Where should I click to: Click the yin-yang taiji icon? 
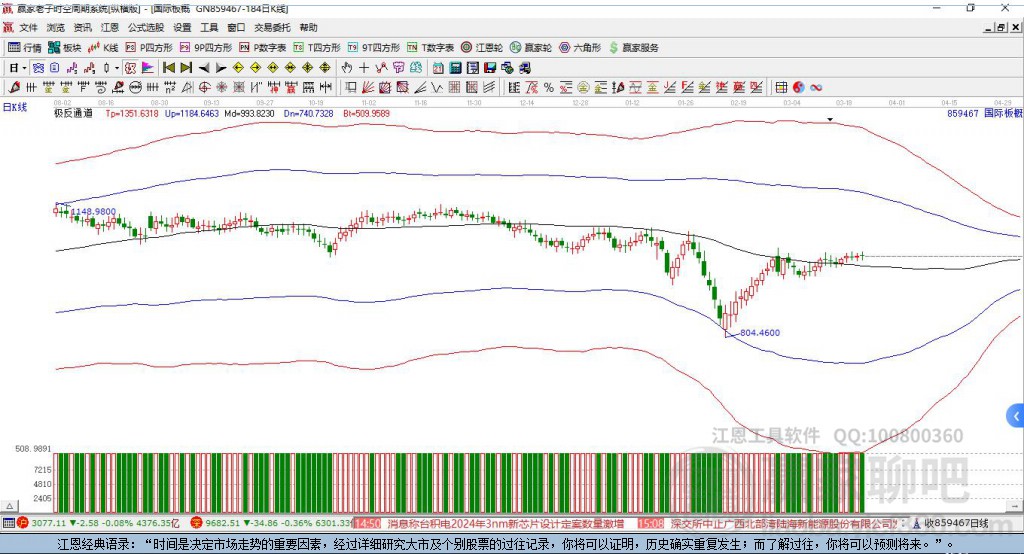(798, 87)
